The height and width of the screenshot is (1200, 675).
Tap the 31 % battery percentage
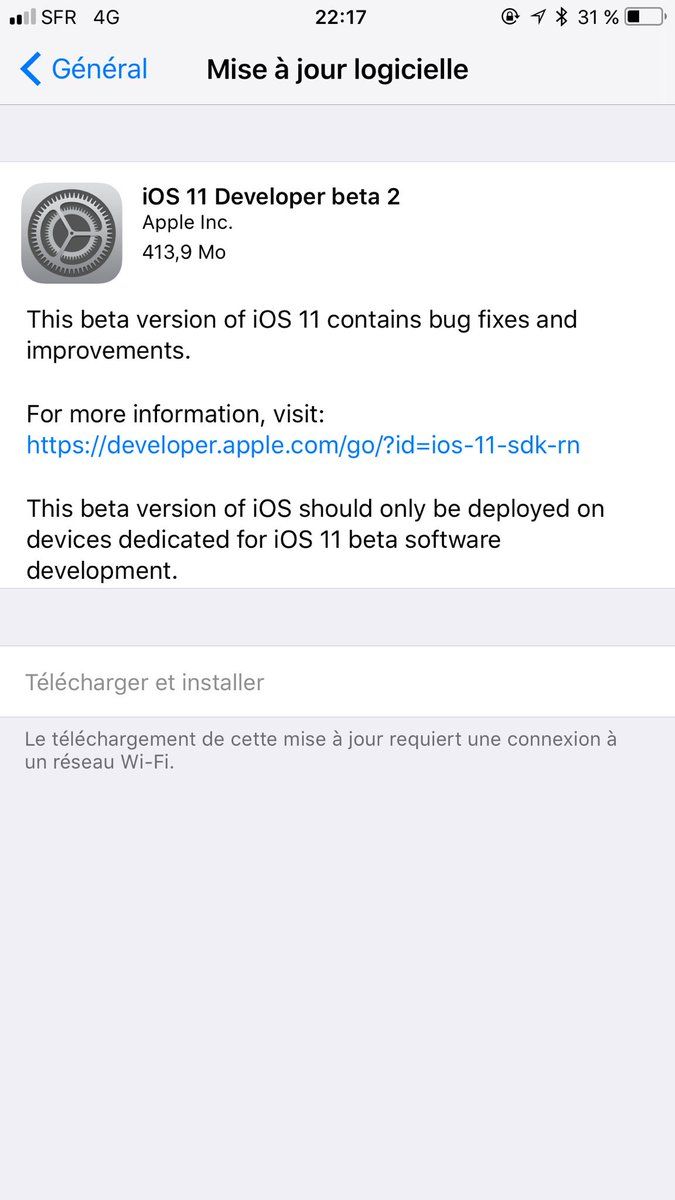point(597,17)
